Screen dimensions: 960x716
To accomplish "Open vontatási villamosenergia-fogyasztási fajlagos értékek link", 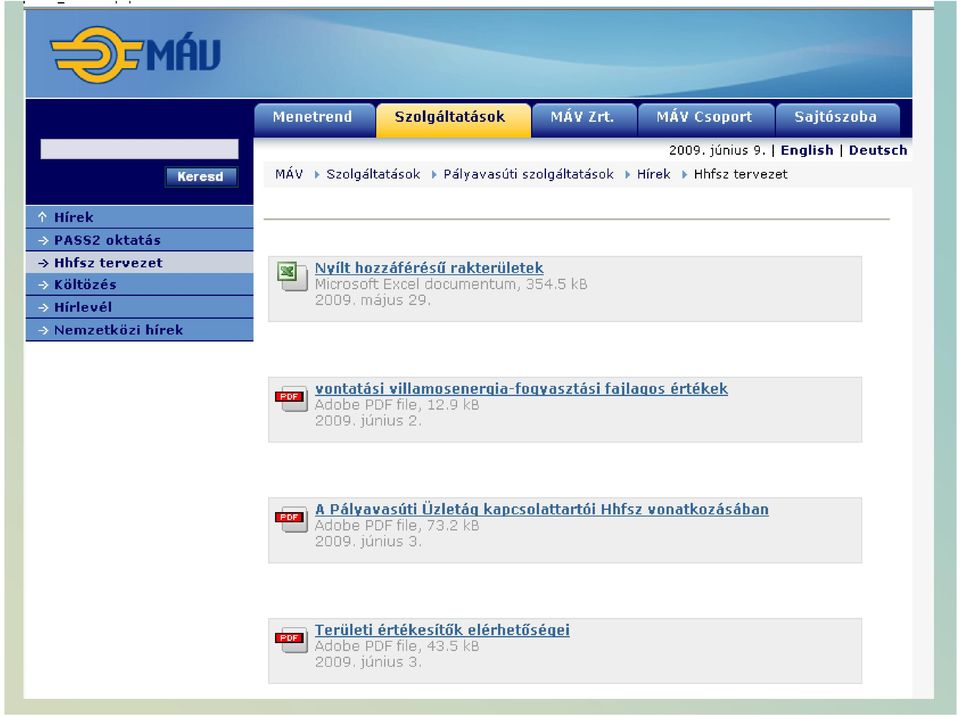I will pos(521,388).
